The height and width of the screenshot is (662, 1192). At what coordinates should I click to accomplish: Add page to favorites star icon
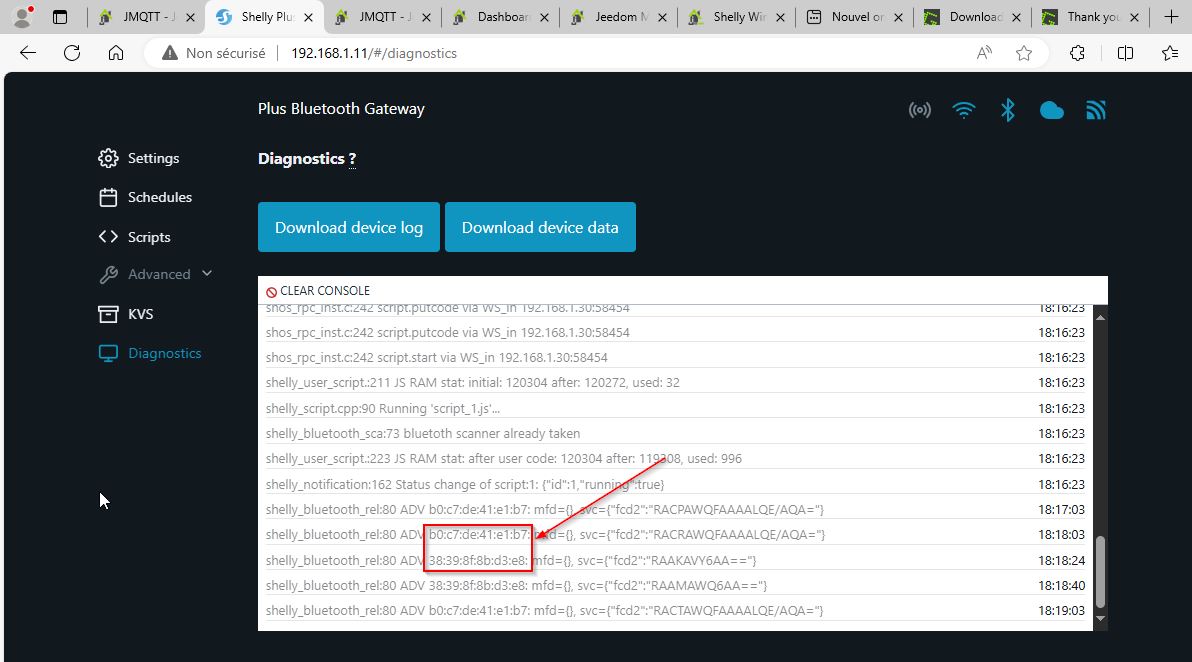(1024, 52)
